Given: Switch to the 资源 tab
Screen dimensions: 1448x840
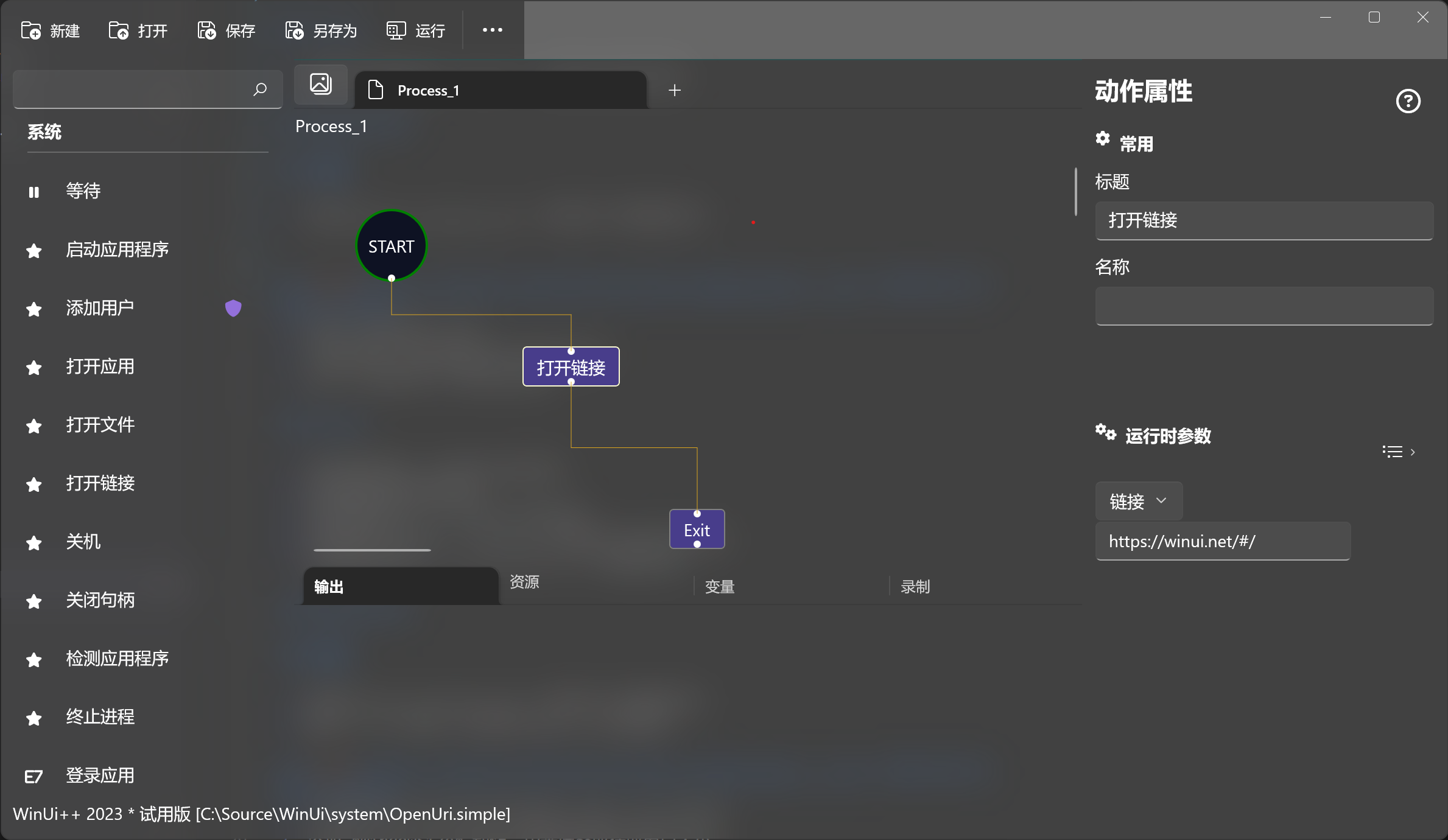Looking at the screenshot, I should pyautogui.click(x=524, y=582).
